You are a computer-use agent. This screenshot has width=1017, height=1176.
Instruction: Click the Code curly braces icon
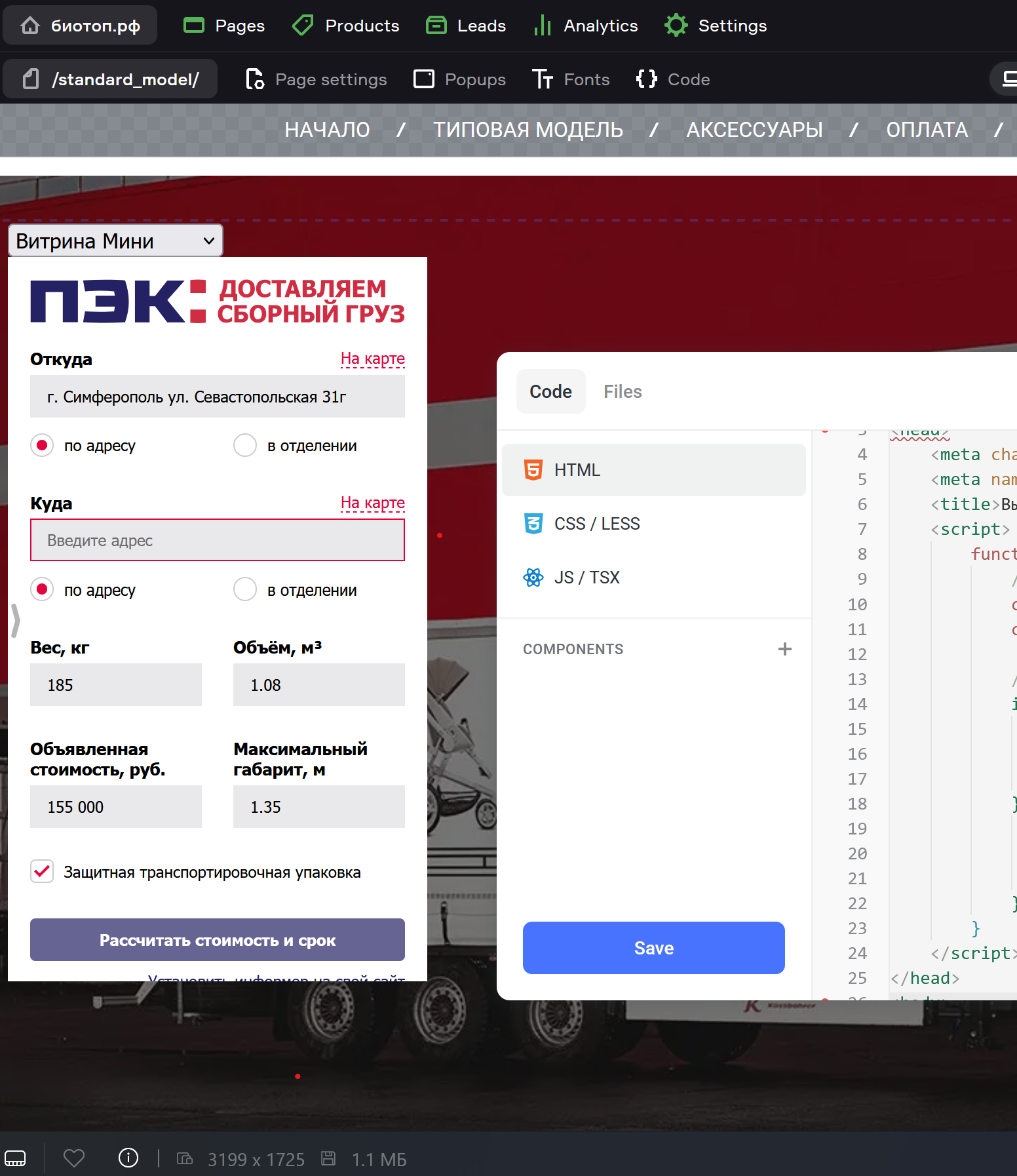pyautogui.click(x=647, y=79)
